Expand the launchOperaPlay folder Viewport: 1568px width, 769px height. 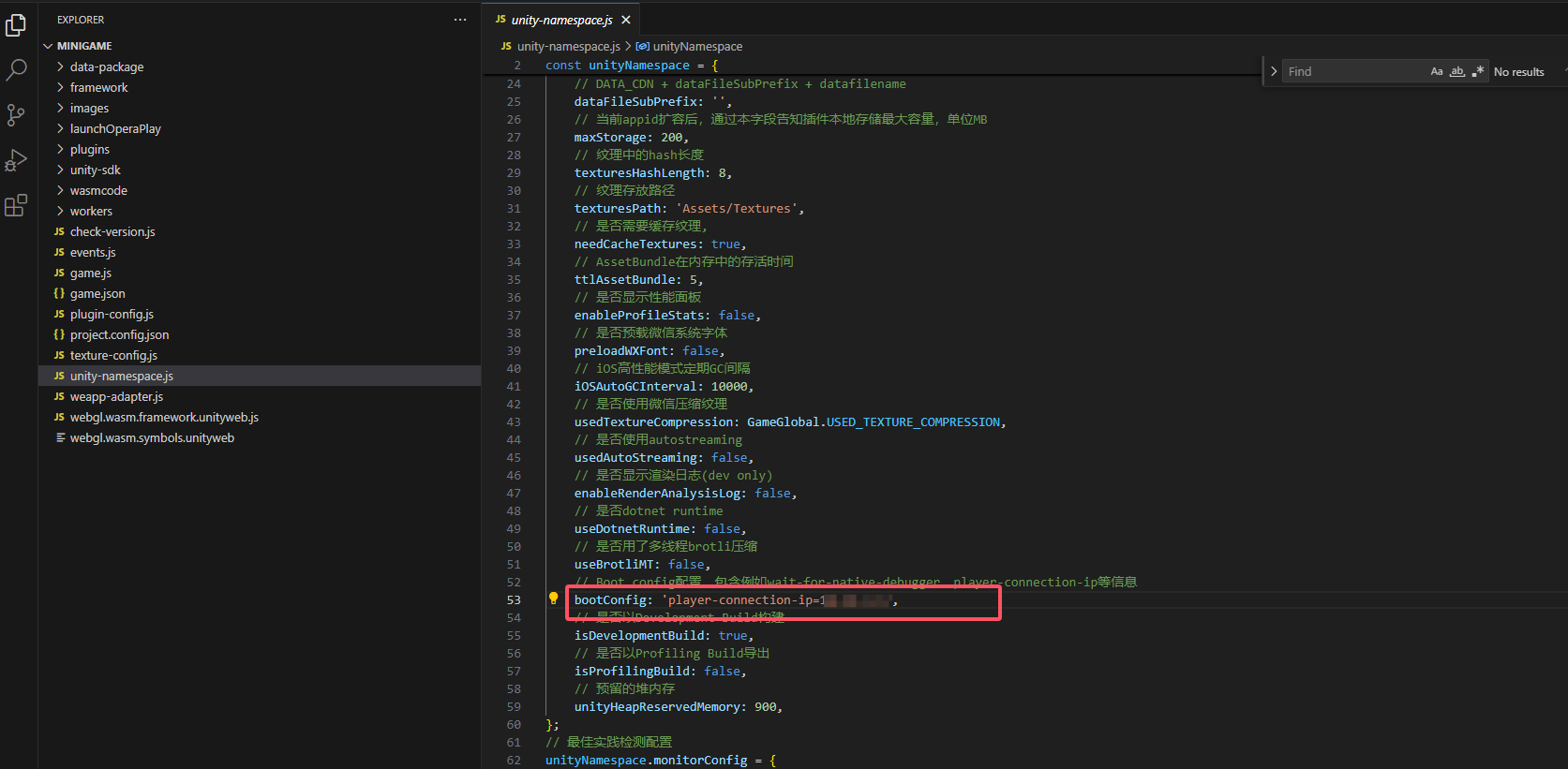pyautogui.click(x=61, y=128)
